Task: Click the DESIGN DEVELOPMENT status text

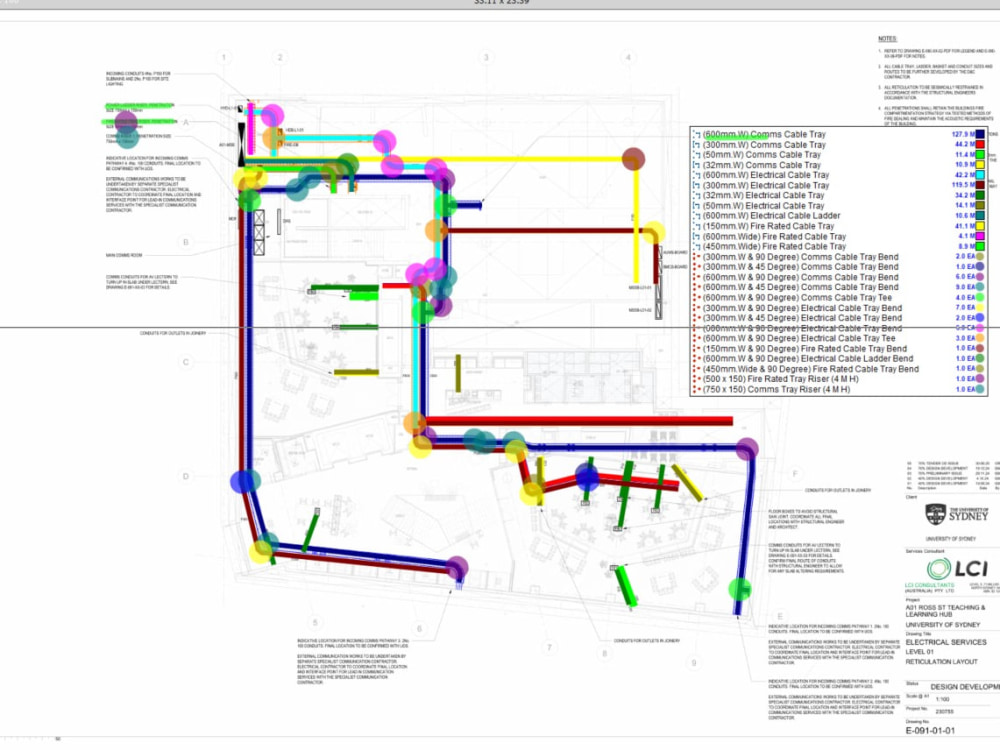Action: click(965, 688)
